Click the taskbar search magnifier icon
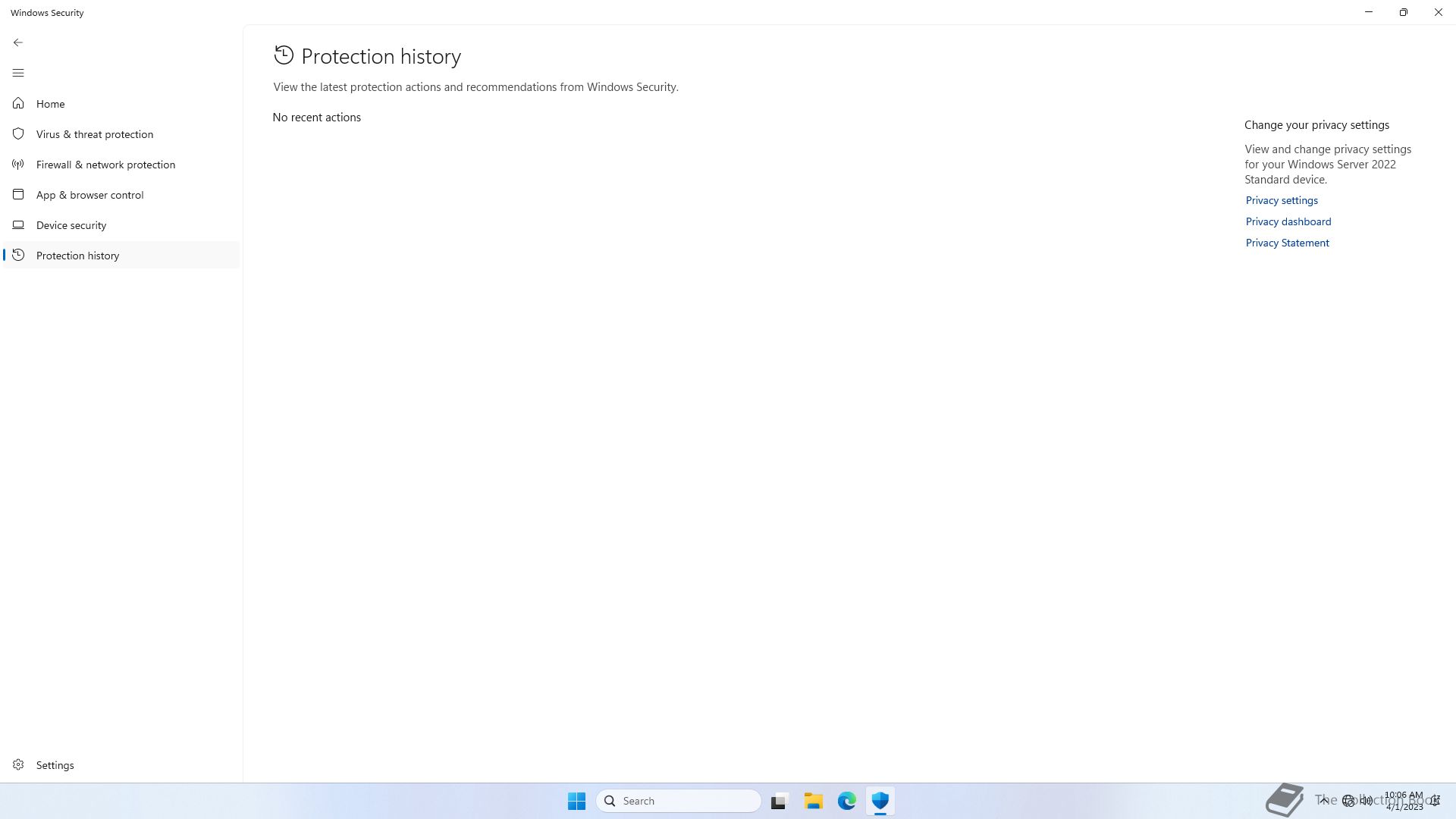Image resolution: width=1456 pixels, height=819 pixels. 610,801
